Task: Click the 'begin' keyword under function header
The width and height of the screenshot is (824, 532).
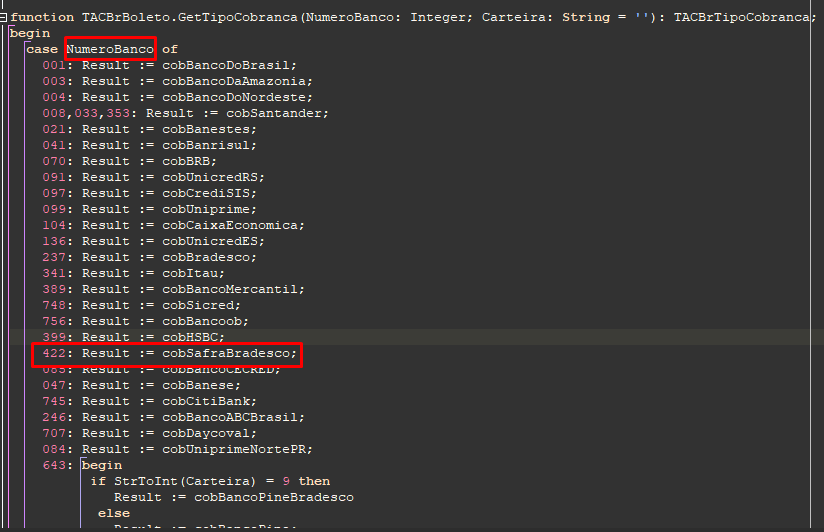Action: [x=30, y=34]
